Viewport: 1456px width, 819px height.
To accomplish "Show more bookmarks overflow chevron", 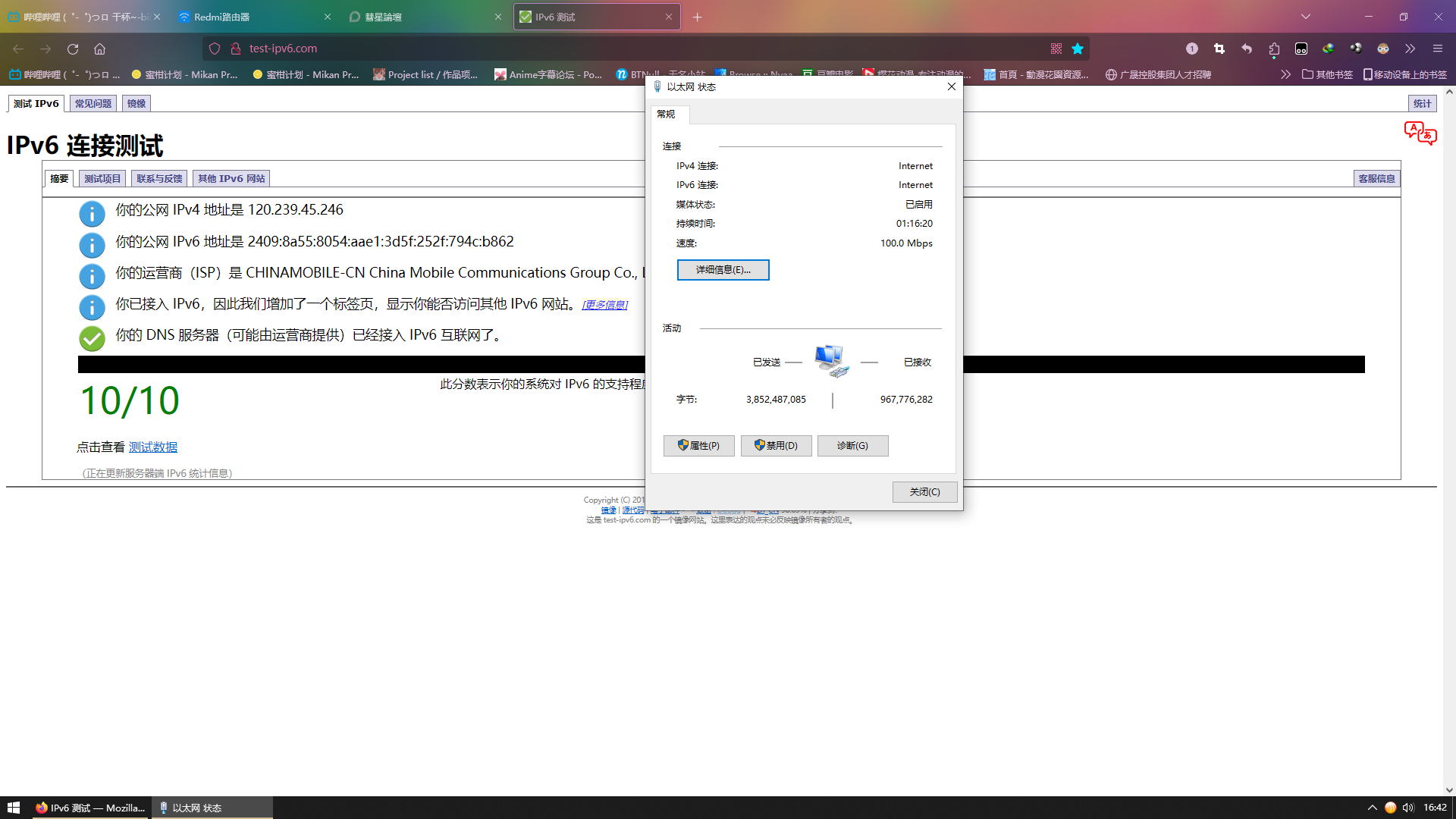I will click(x=1285, y=74).
